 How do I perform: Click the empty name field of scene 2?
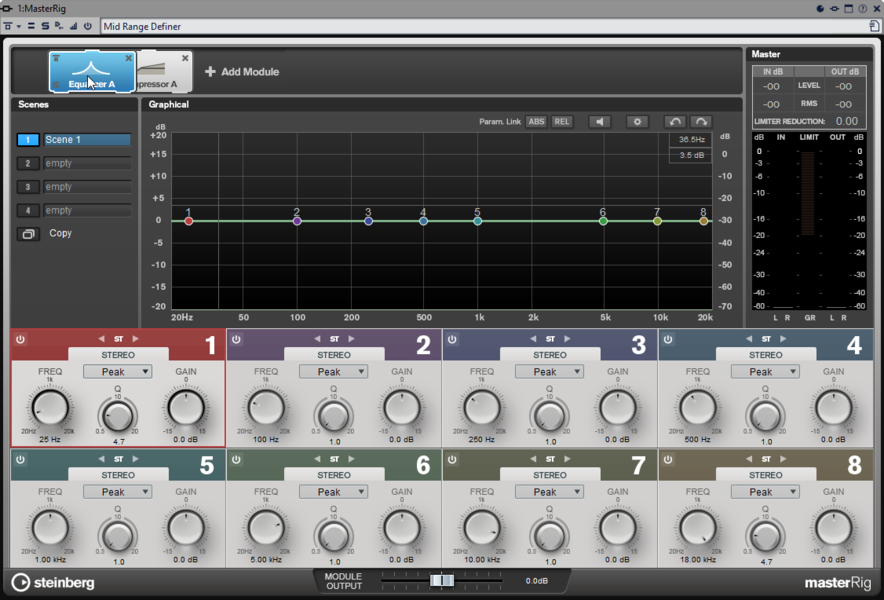[x=87, y=164]
